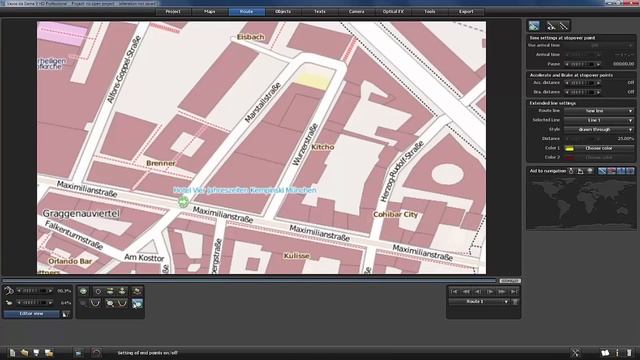Click the green add route point icon
The height and width of the screenshot is (360, 640).
pos(84,291)
